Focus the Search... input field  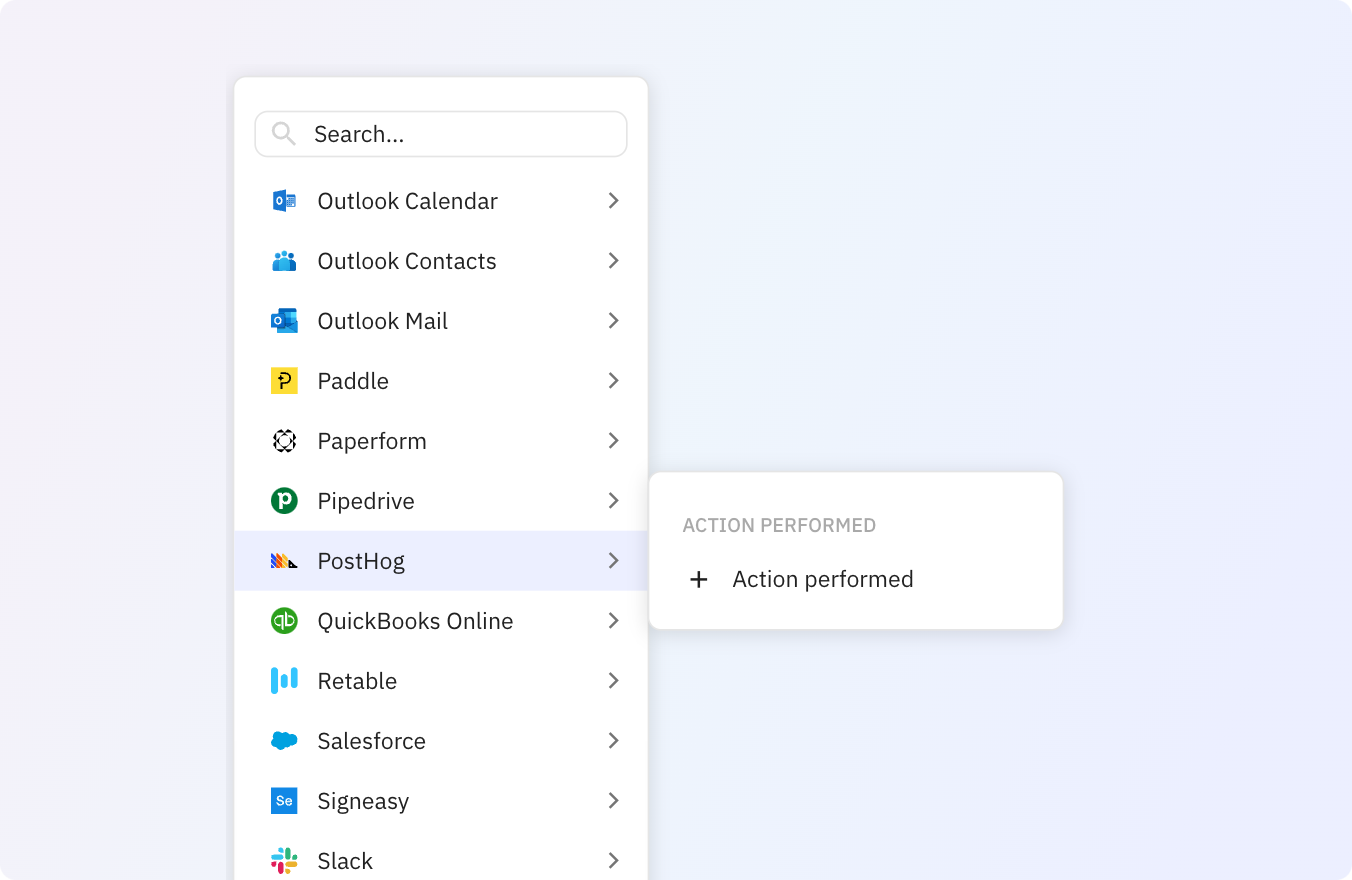441,134
